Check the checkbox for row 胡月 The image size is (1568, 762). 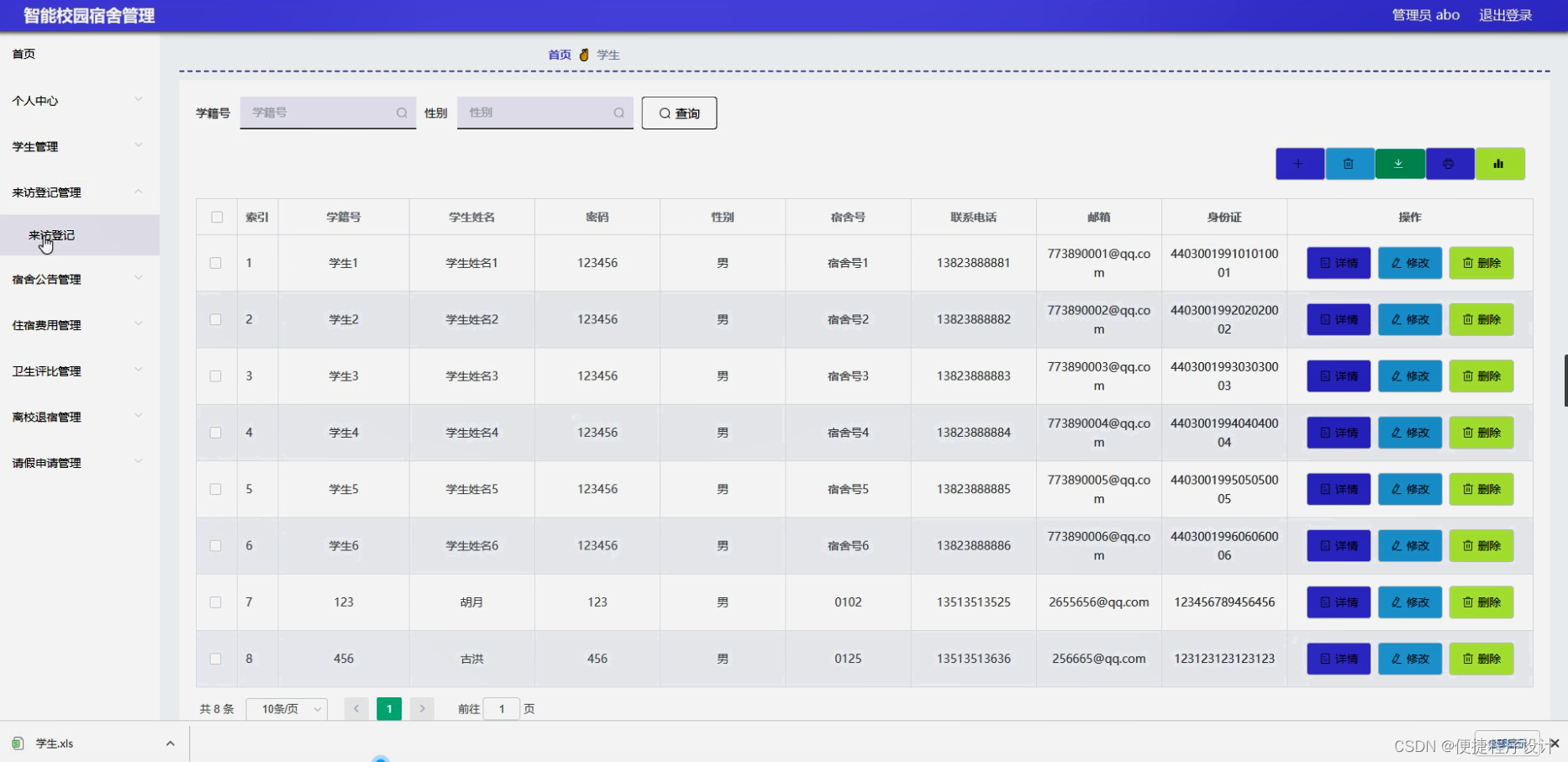[216, 602]
